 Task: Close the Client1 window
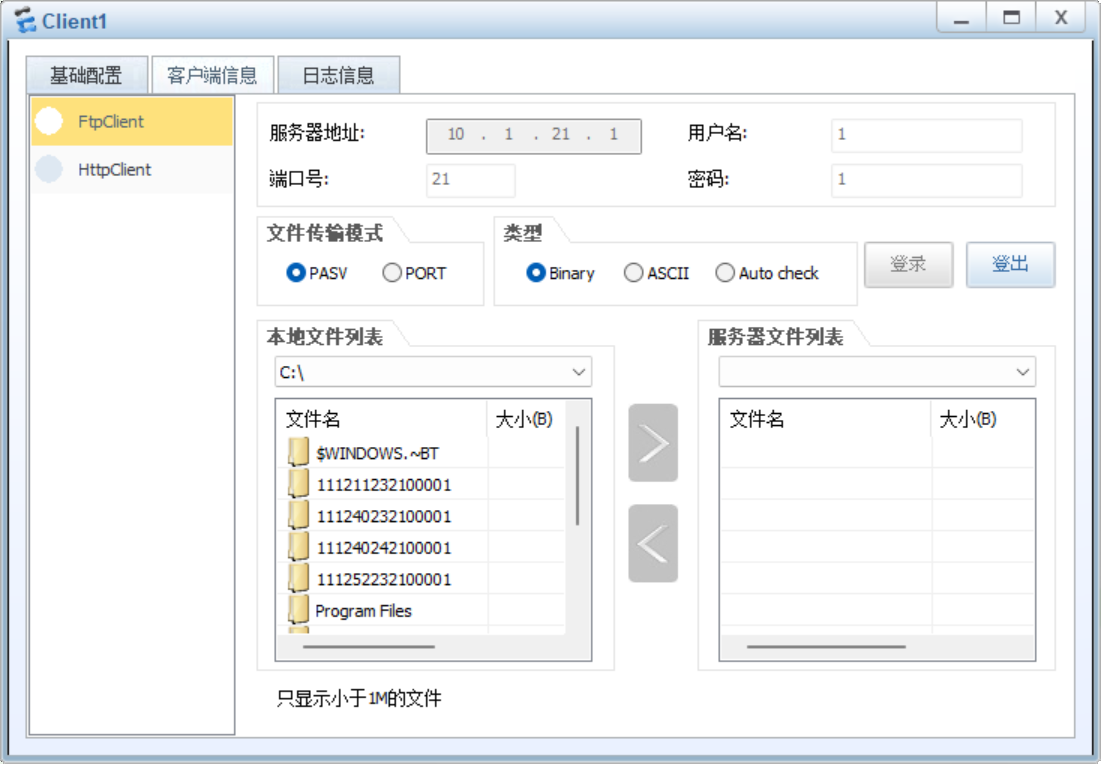point(1061,18)
